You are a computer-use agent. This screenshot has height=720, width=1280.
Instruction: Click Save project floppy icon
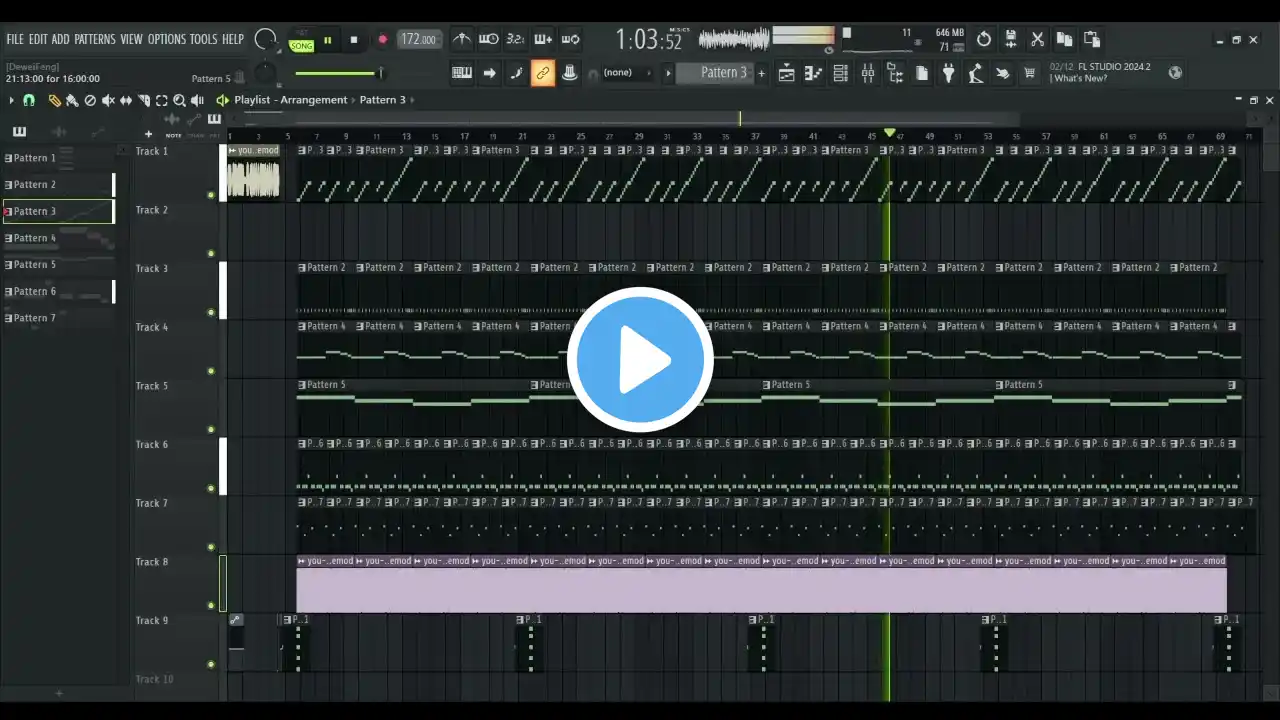point(1011,39)
